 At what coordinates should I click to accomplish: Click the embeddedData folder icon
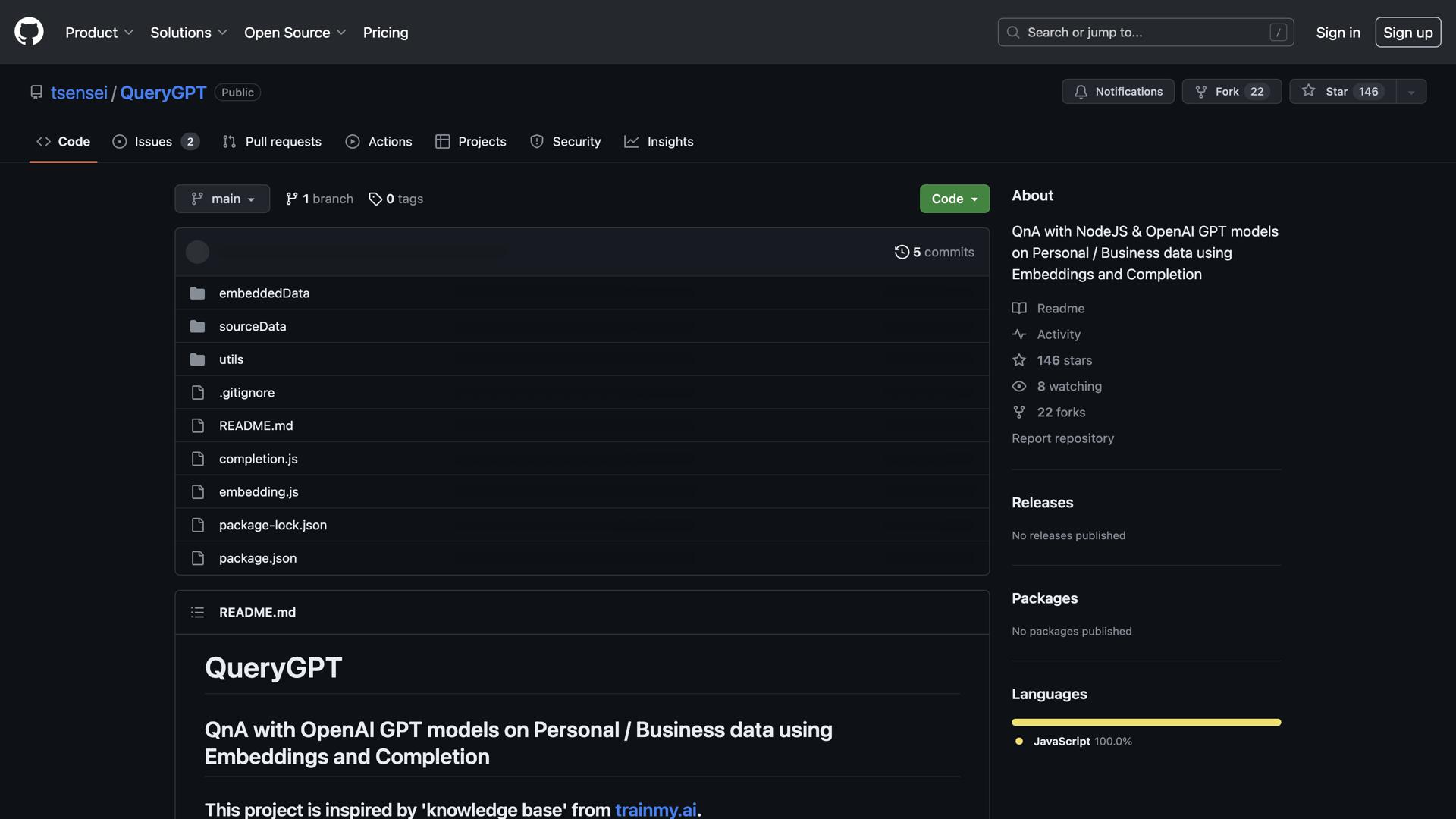point(197,293)
